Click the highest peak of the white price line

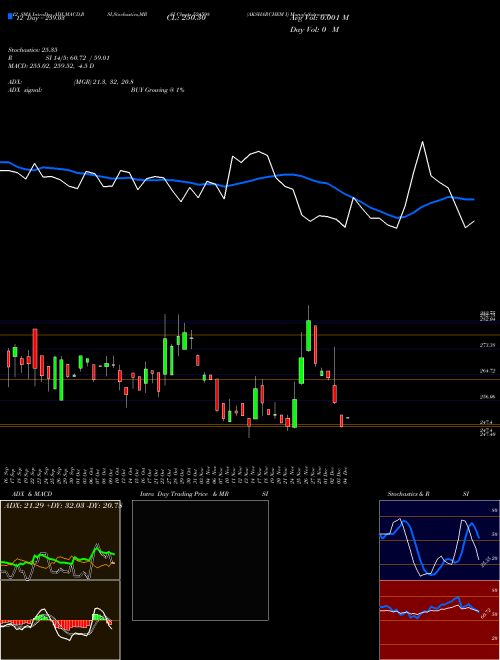(x=423, y=142)
